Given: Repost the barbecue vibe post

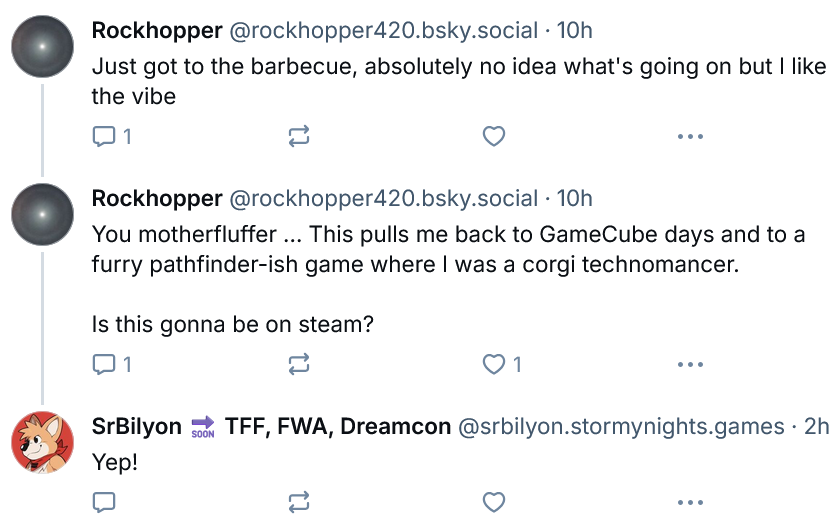Looking at the screenshot, I should [298, 137].
